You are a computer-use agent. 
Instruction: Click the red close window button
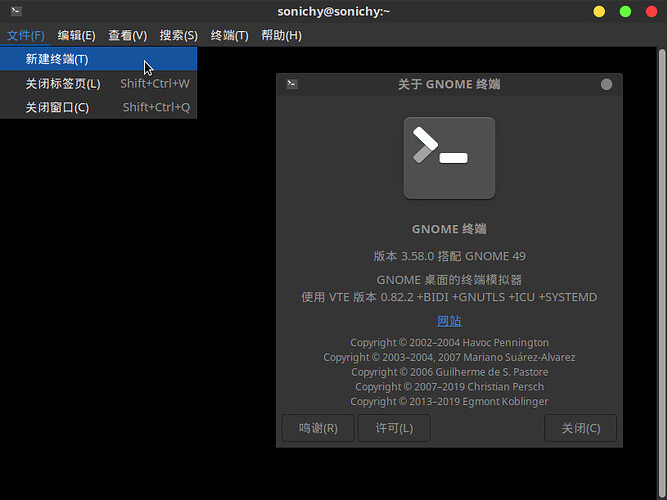pyautogui.click(x=651, y=11)
